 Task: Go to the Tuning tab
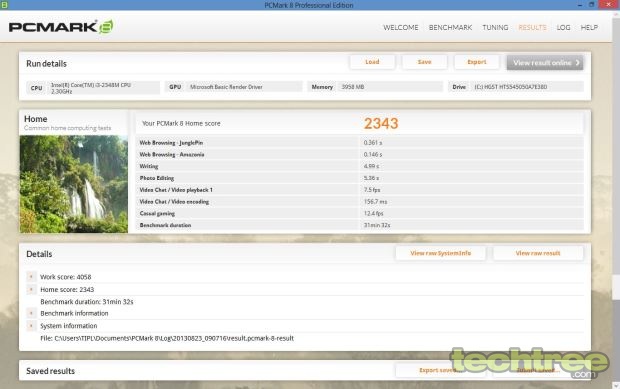(x=495, y=27)
